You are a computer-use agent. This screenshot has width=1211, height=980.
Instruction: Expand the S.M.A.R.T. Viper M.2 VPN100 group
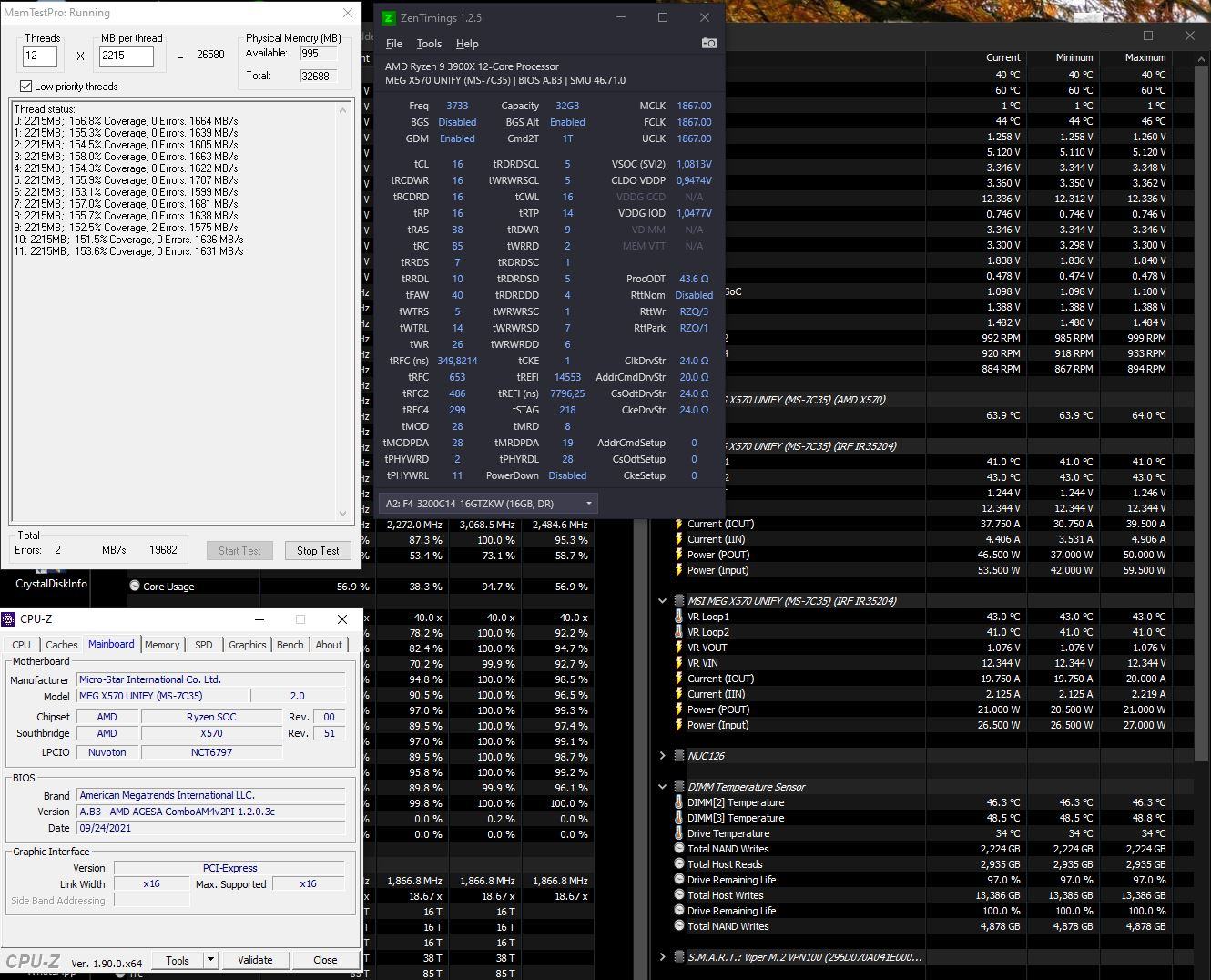pos(662,957)
